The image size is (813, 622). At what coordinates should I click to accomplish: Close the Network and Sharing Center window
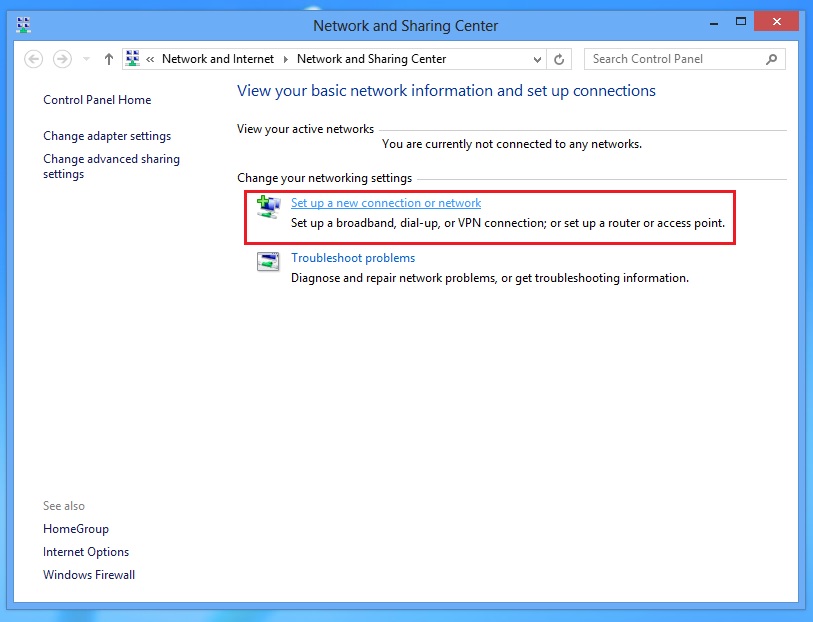(776, 21)
